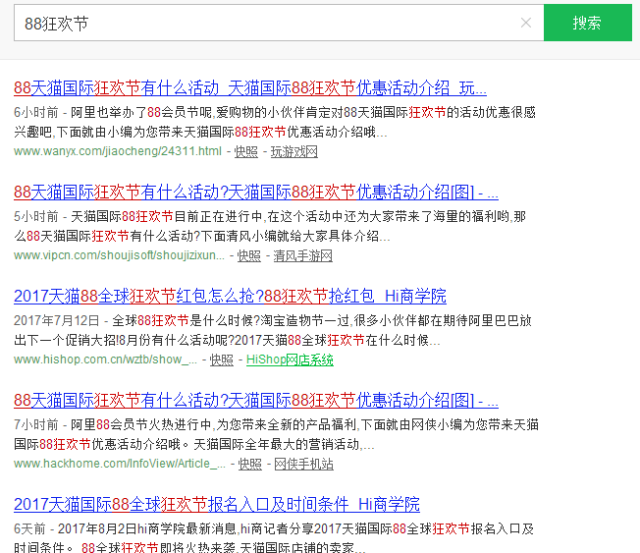Click the snippet text starting 6小时前 - 阿里也举办了
The height and width of the screenshot is (553, 640).
[x=275, y=122]
